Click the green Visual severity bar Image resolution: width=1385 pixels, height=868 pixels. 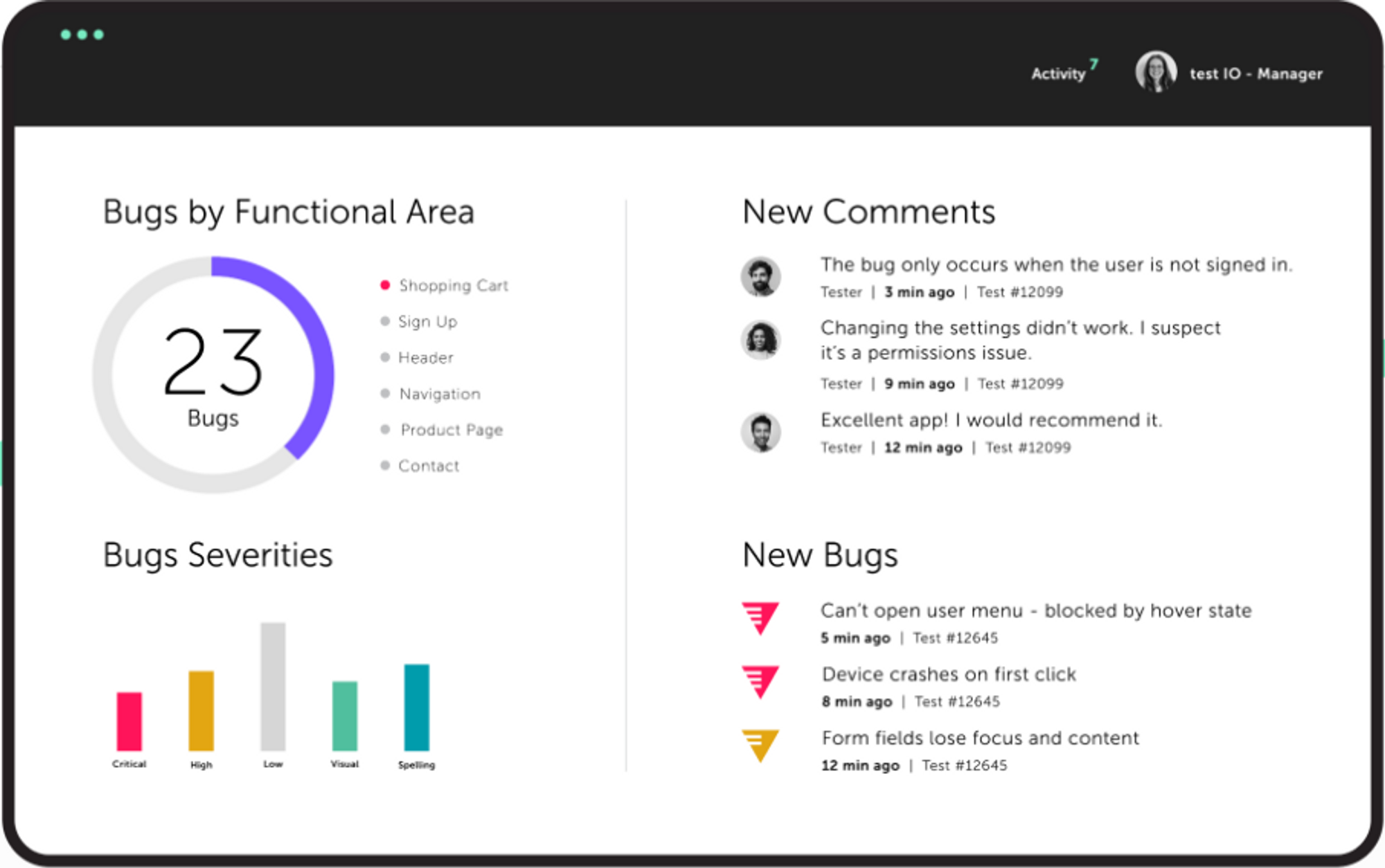345,716
